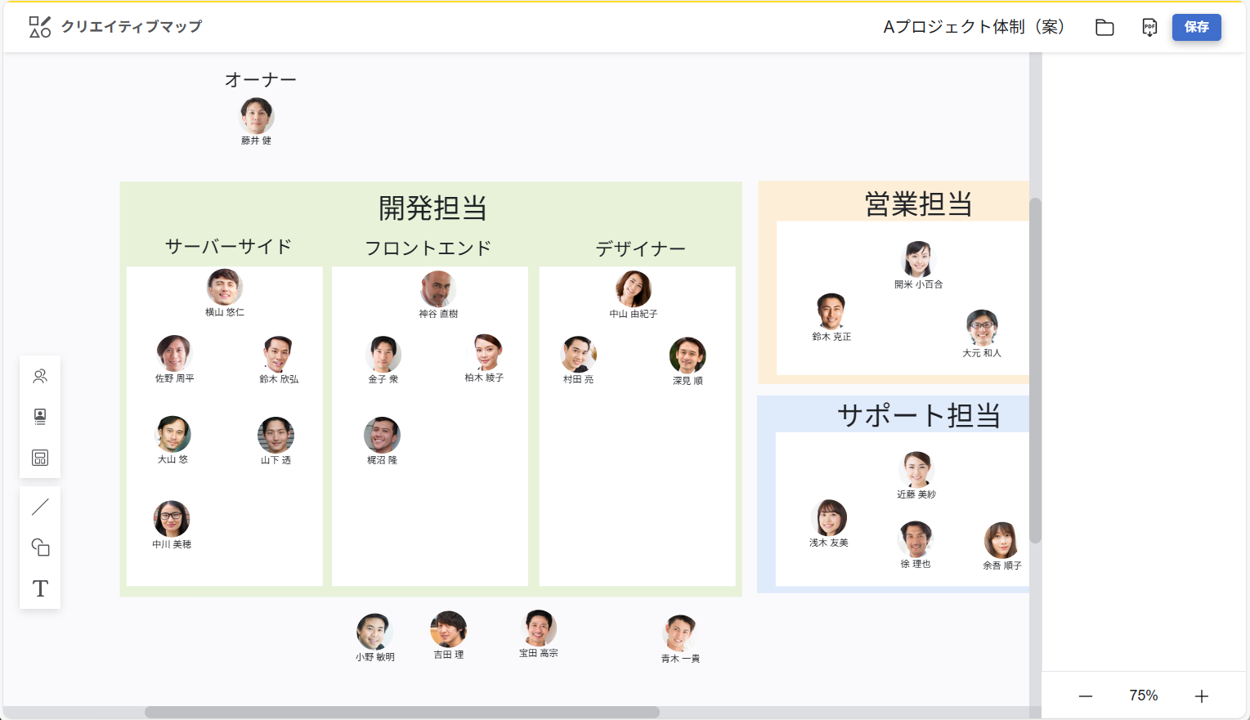
Task: Click the クリエイティブマップ logo icon
Action: [x=40, y=26]
